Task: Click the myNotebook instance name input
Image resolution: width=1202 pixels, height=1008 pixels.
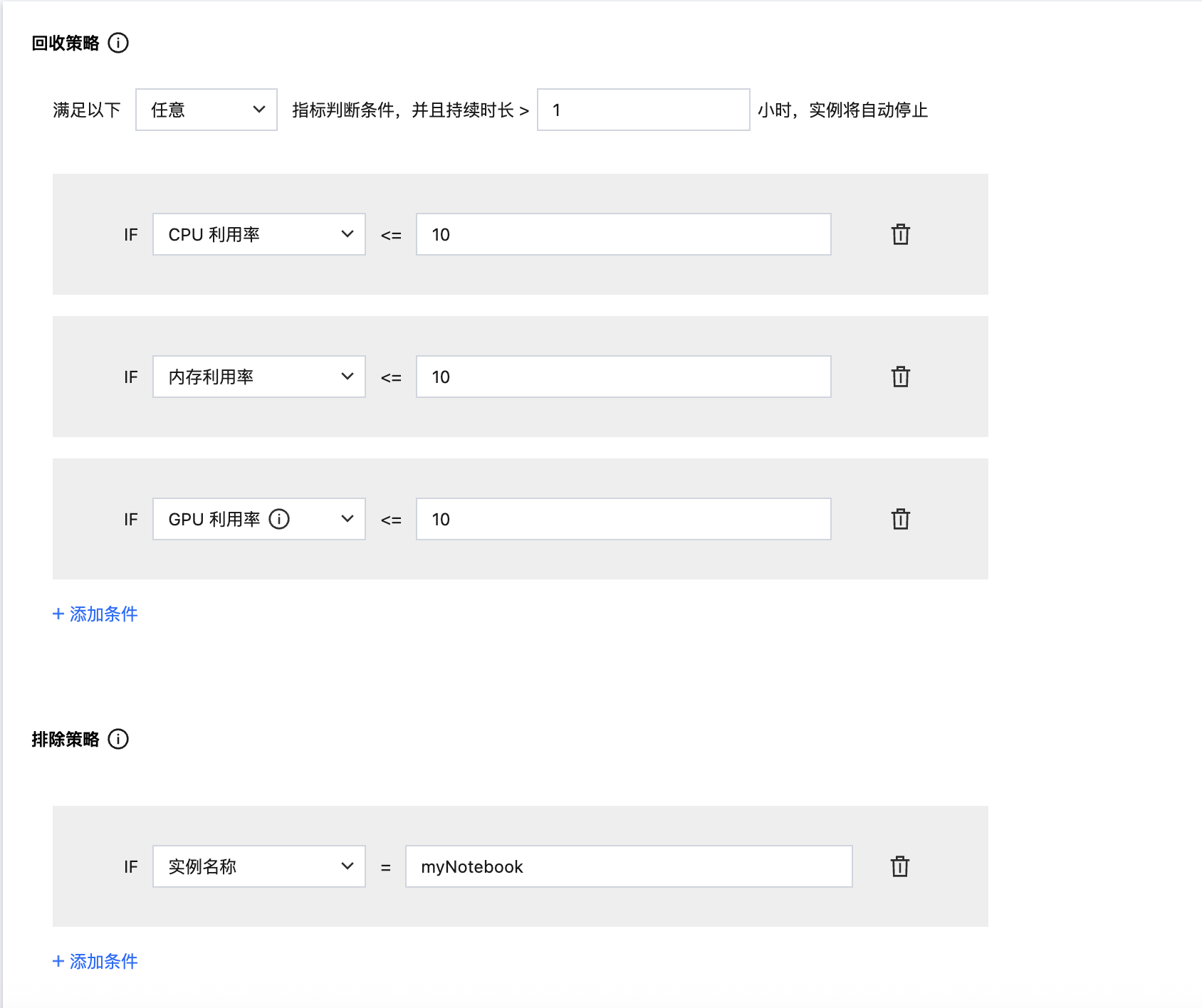Action: (628, 866)
